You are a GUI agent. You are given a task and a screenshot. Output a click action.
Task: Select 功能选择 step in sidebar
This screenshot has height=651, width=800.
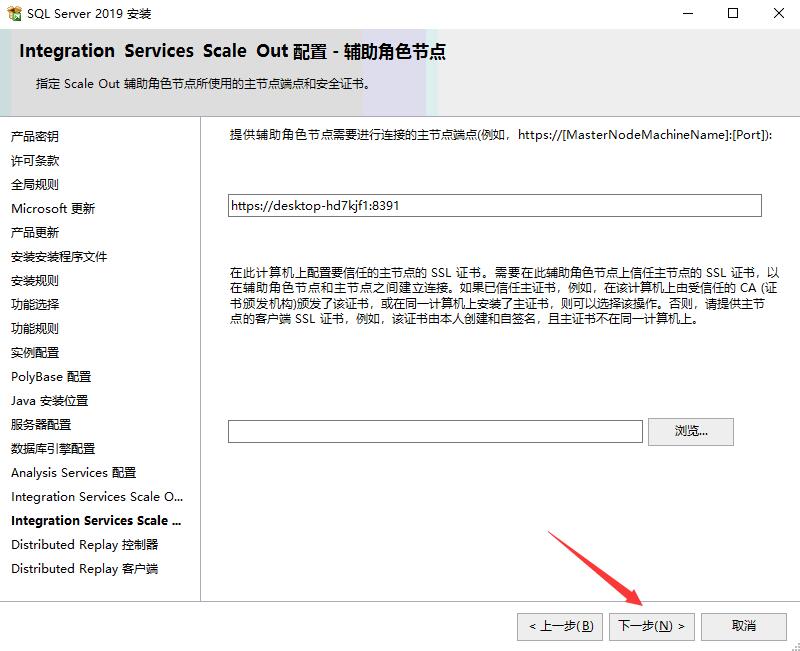(35, 305)
